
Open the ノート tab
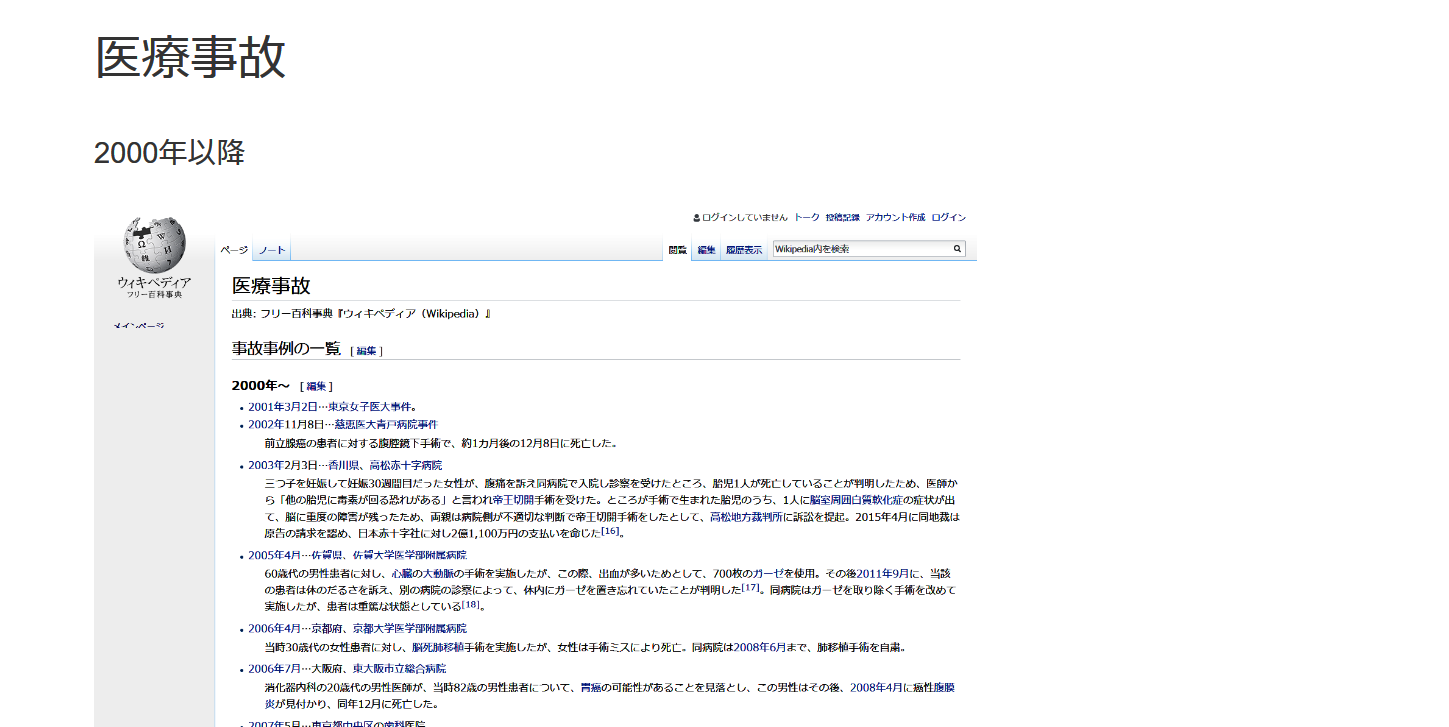(x=271, y=250)
